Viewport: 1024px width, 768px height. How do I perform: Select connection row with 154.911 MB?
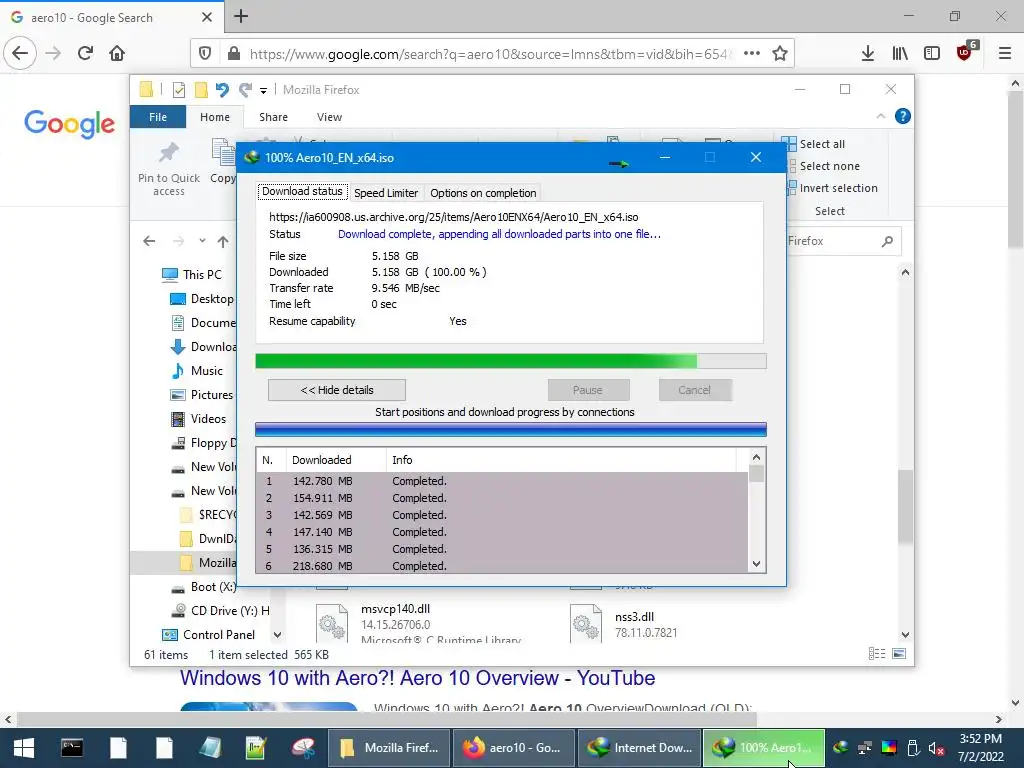click(502, 498)
